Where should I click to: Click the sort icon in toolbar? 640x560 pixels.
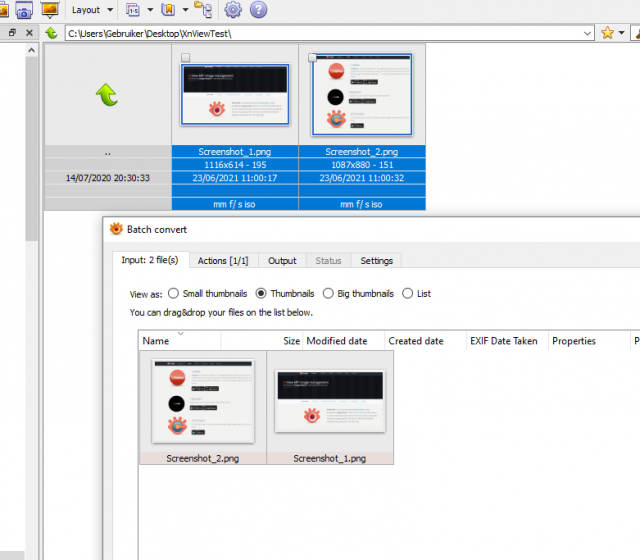pos(133,10)
